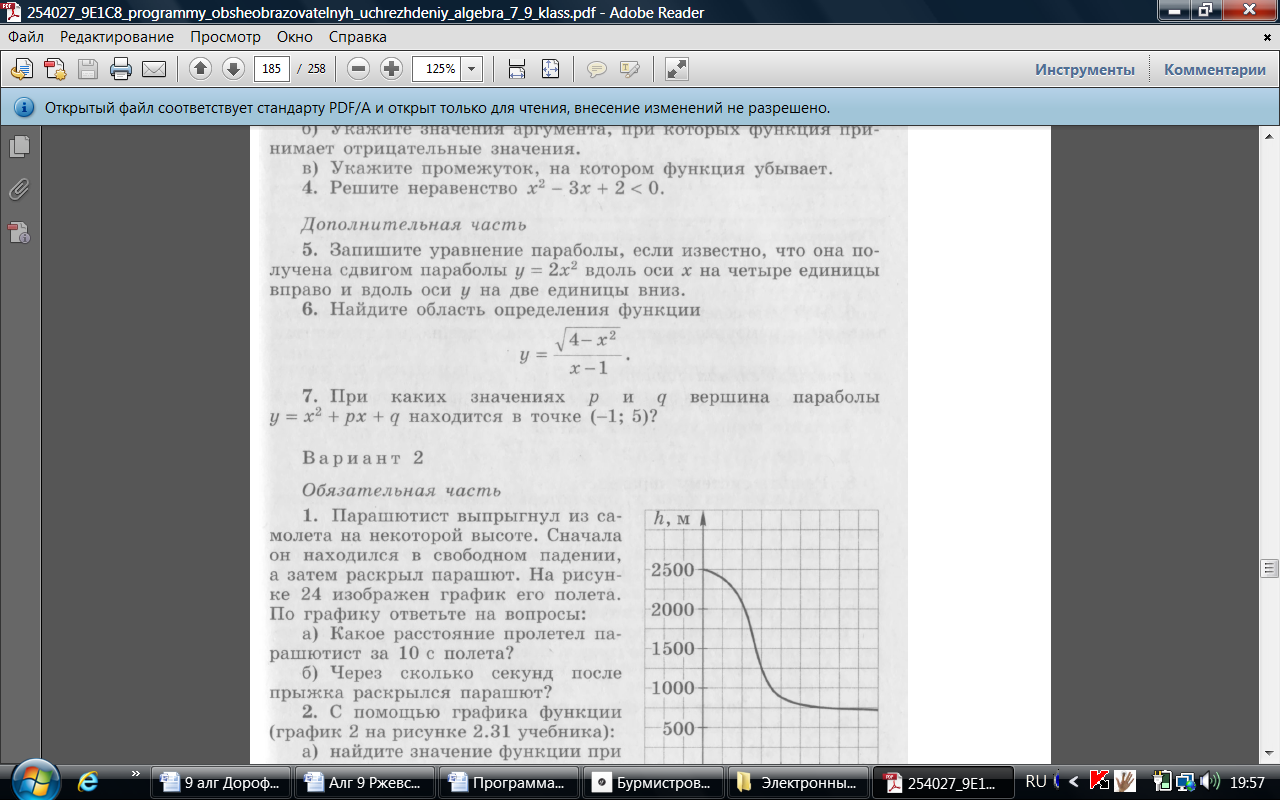Open the standards panel icon in sidebar
Image resolution: width=1280 pixels, height=800 pixels.
point(19,233)
